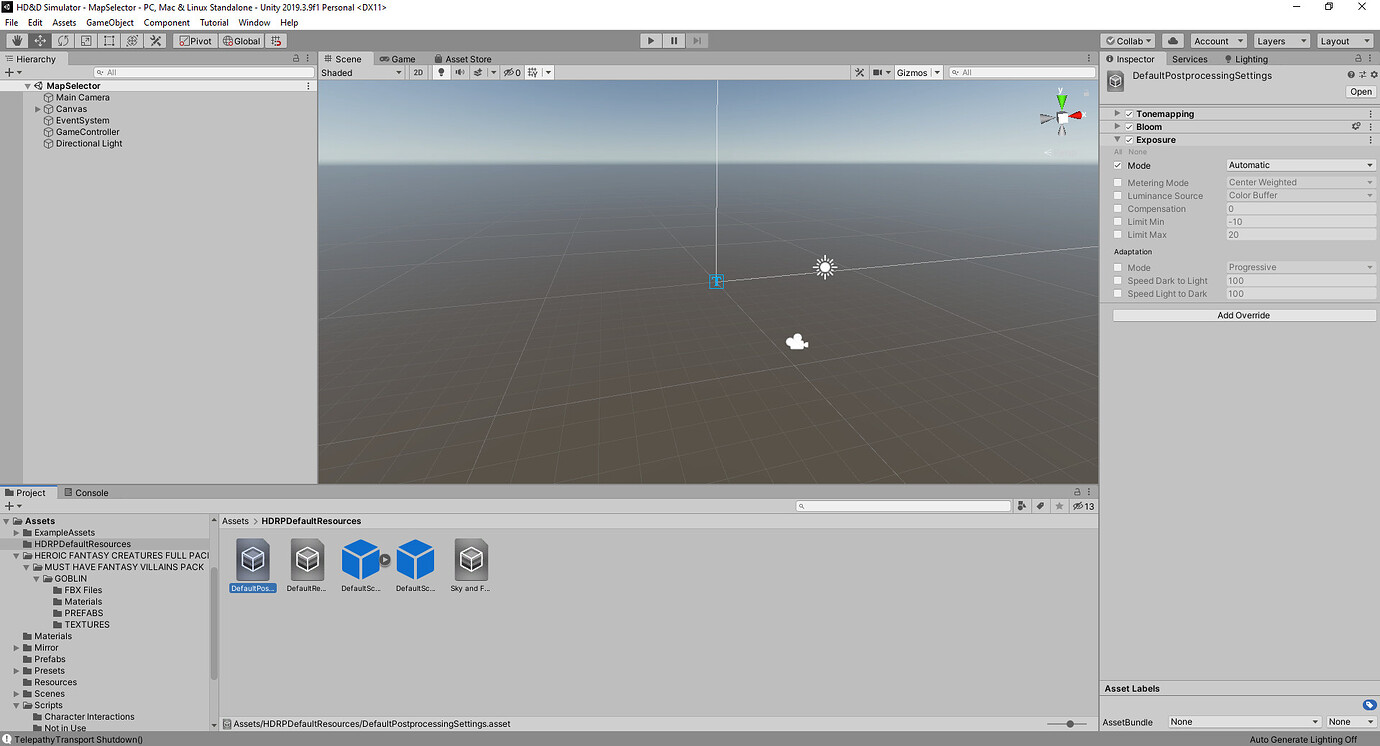This screenshot has width=1380, height=746.
Task: Toggle Pivot mode in the toolbar
Action: tap(194, 40)
